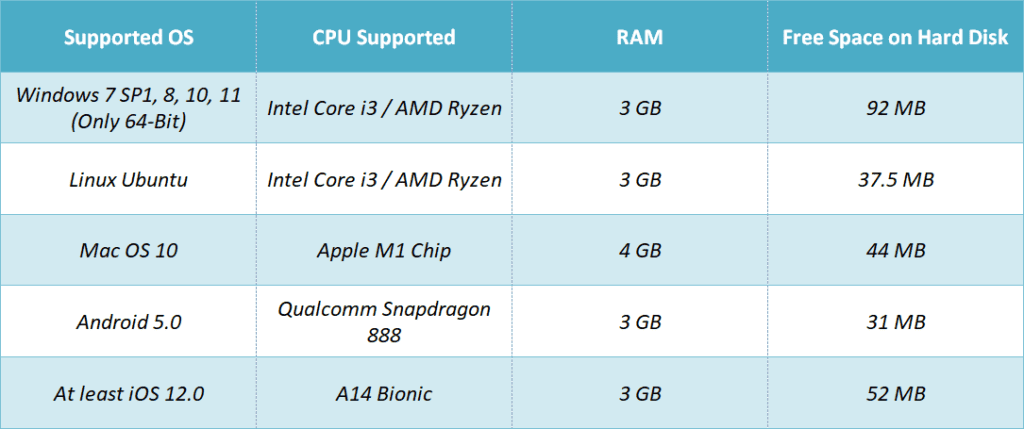The image size is (1024, 429).
Task: Click the Windows 7 SP1, 8, 10, 11 cell
Action: (129, 107)
